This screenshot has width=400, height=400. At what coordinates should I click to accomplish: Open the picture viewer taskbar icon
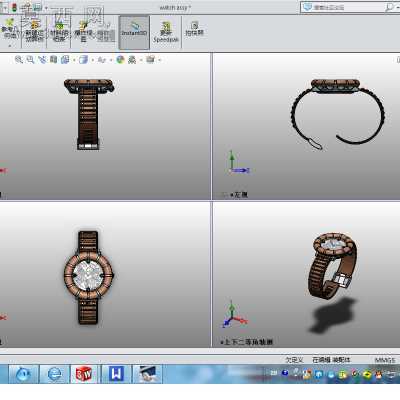148,374
